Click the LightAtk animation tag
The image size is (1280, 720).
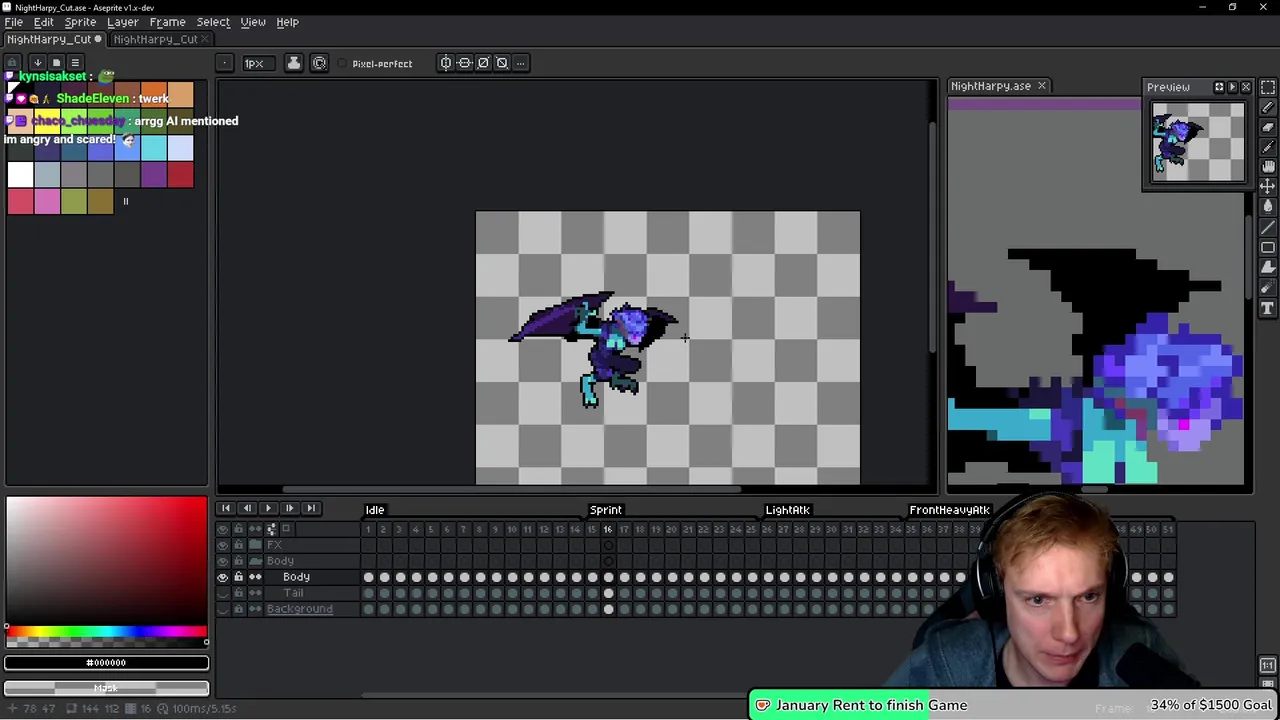pyautogui.click(x=788, y=510)
